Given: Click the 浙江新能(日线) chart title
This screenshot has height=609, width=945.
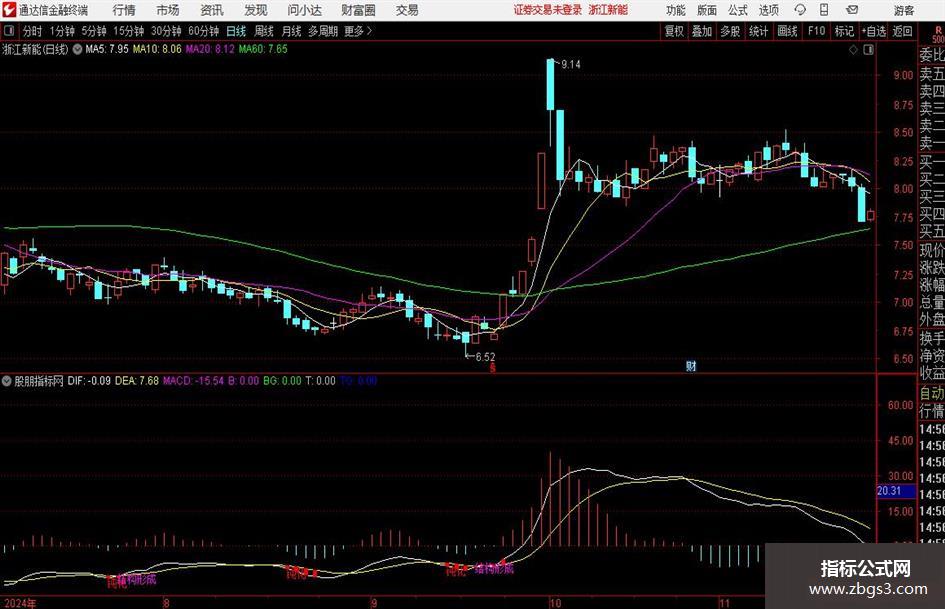Looking at the screenshot, I should tap(36, 49).
